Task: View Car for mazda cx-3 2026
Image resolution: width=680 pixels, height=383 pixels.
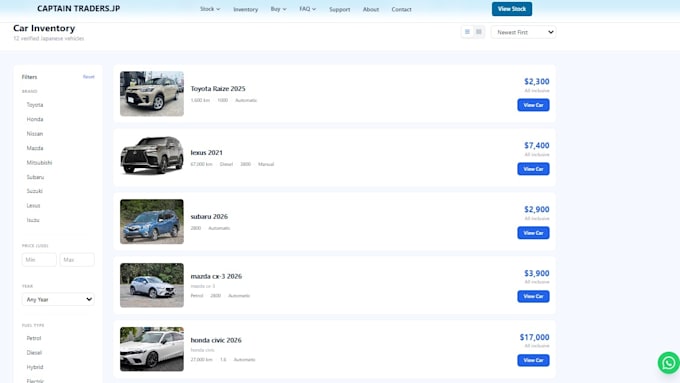Action: (x=533, y=296)
